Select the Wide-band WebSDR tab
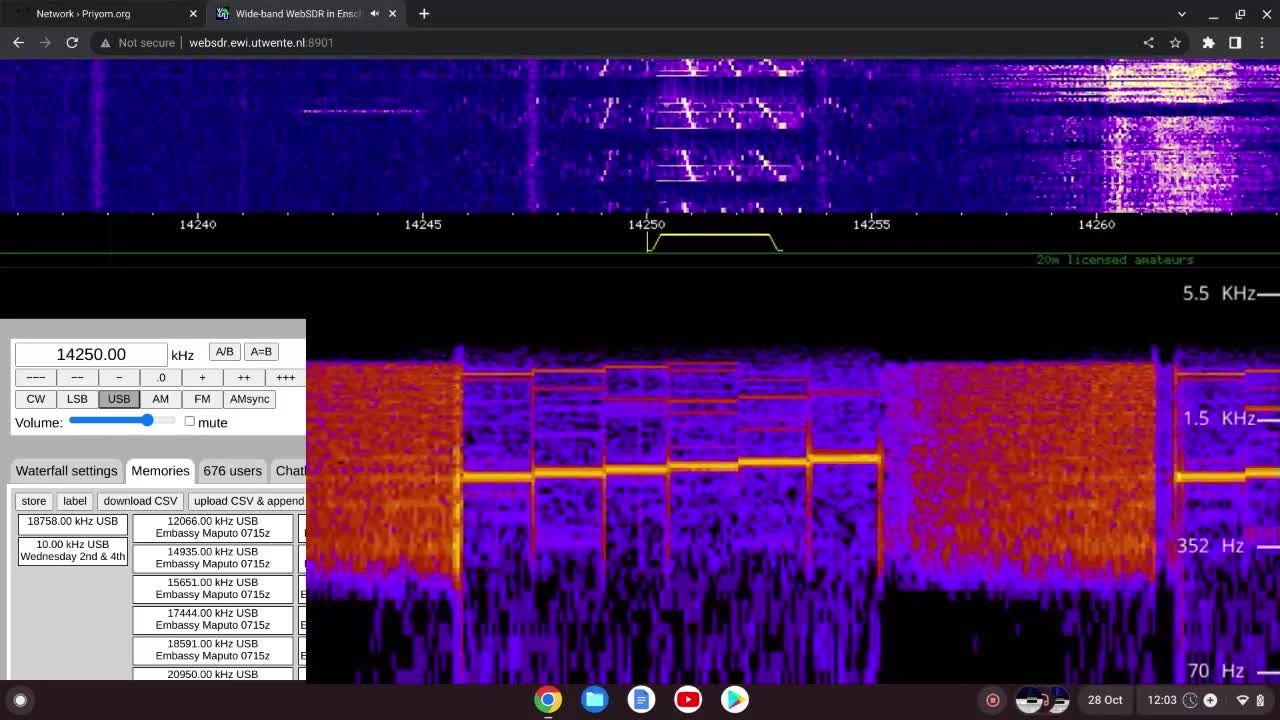The height and width of the screenshot is (720, 1280). point(308,14)
